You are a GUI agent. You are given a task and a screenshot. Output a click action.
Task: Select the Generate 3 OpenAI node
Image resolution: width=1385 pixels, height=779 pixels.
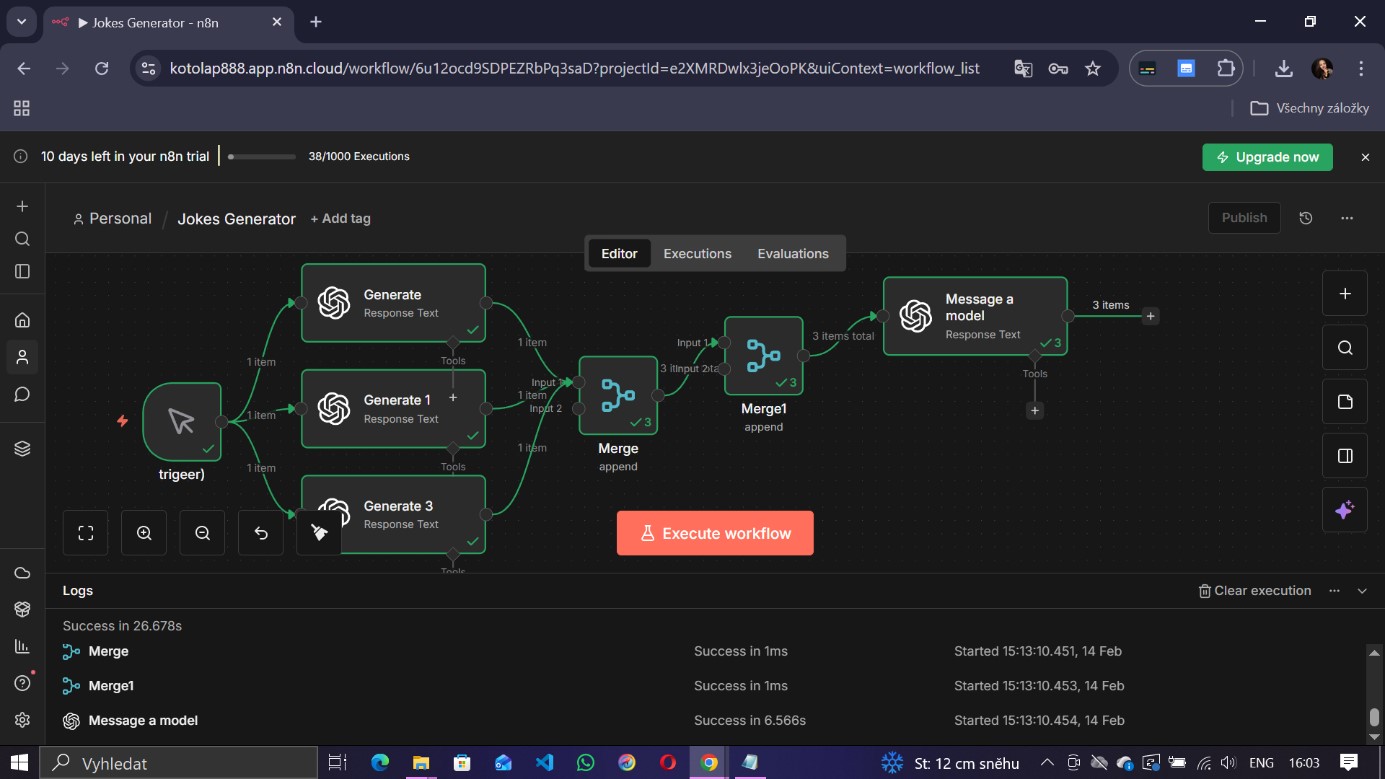point(393,514)
